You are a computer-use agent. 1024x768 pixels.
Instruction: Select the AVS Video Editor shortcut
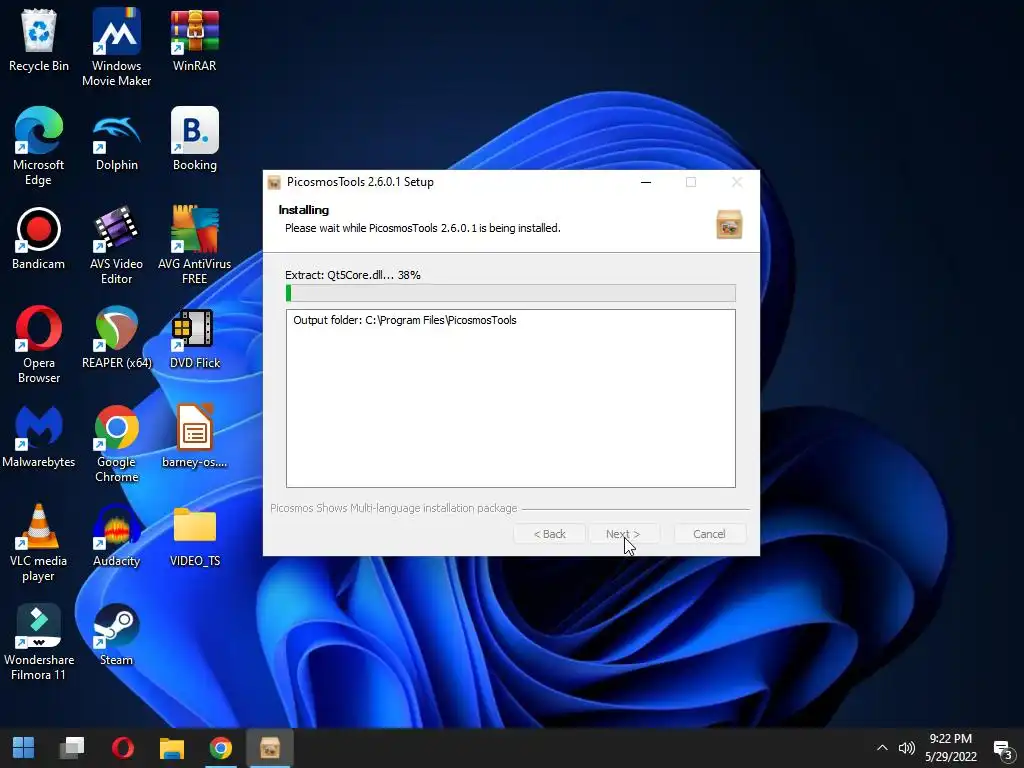pyautogui.click(x=116, y=245)
